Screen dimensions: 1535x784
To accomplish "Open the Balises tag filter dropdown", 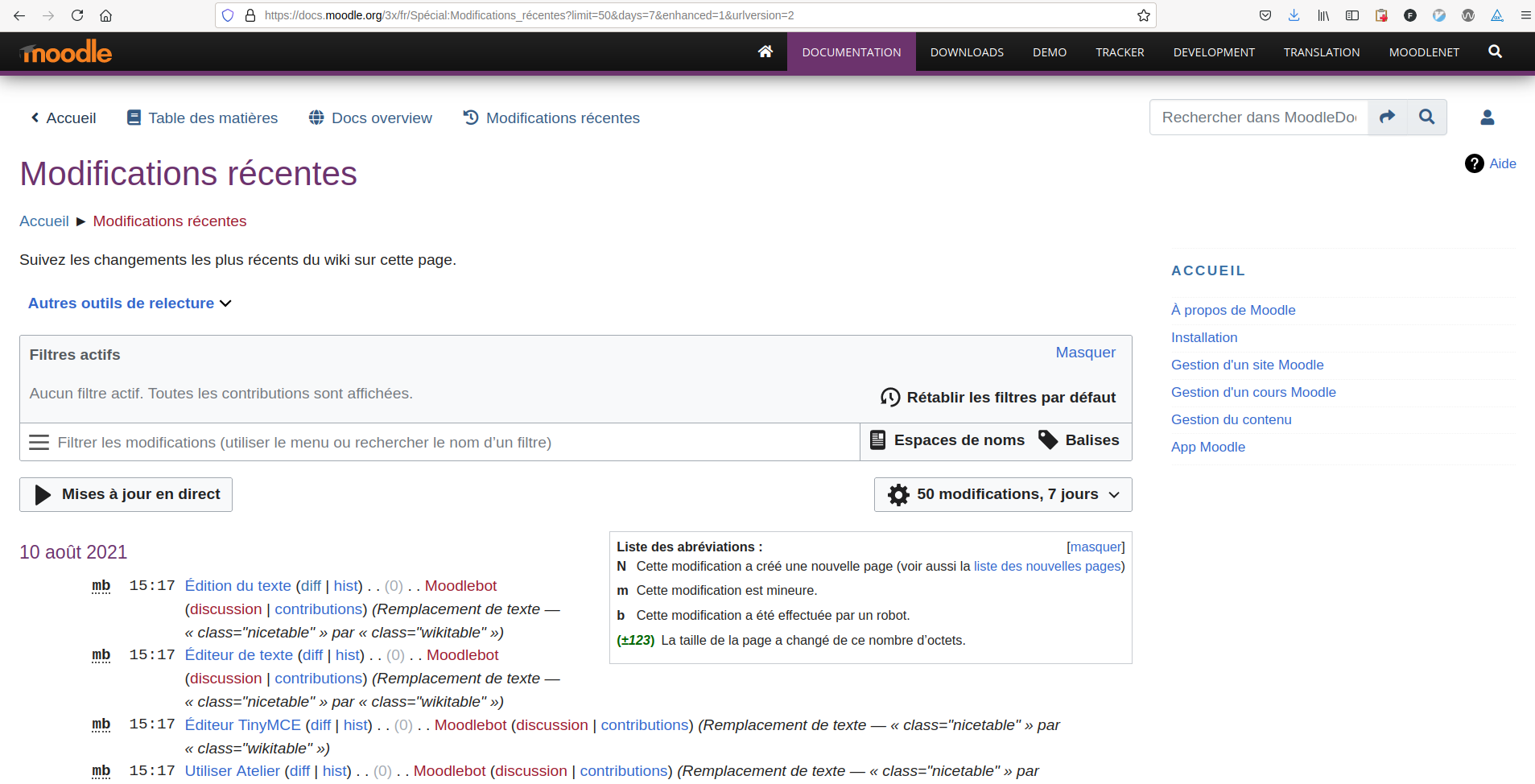I will (x=1079, y=440).
